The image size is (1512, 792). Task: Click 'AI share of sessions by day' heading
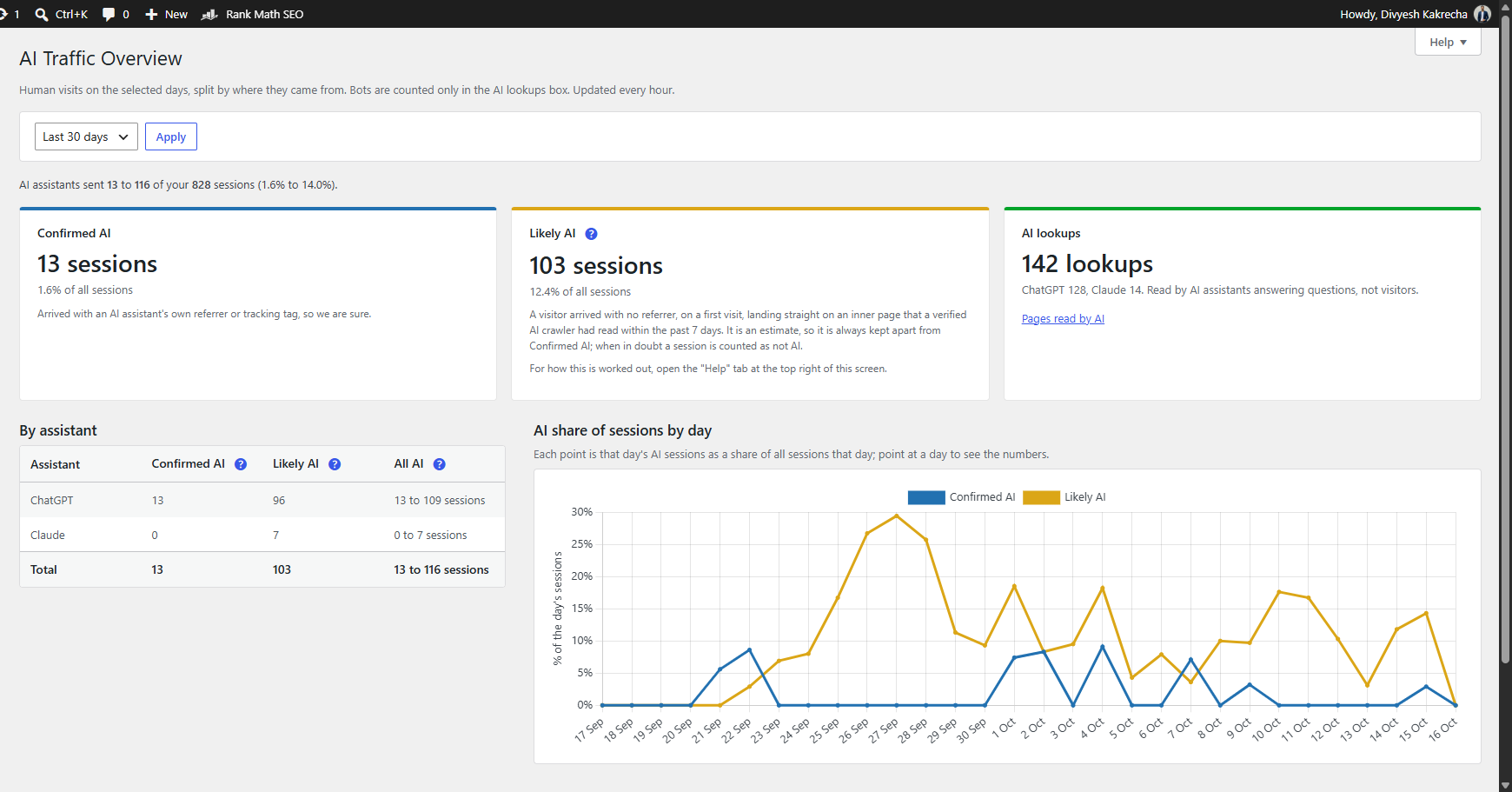tap(623, 430)
